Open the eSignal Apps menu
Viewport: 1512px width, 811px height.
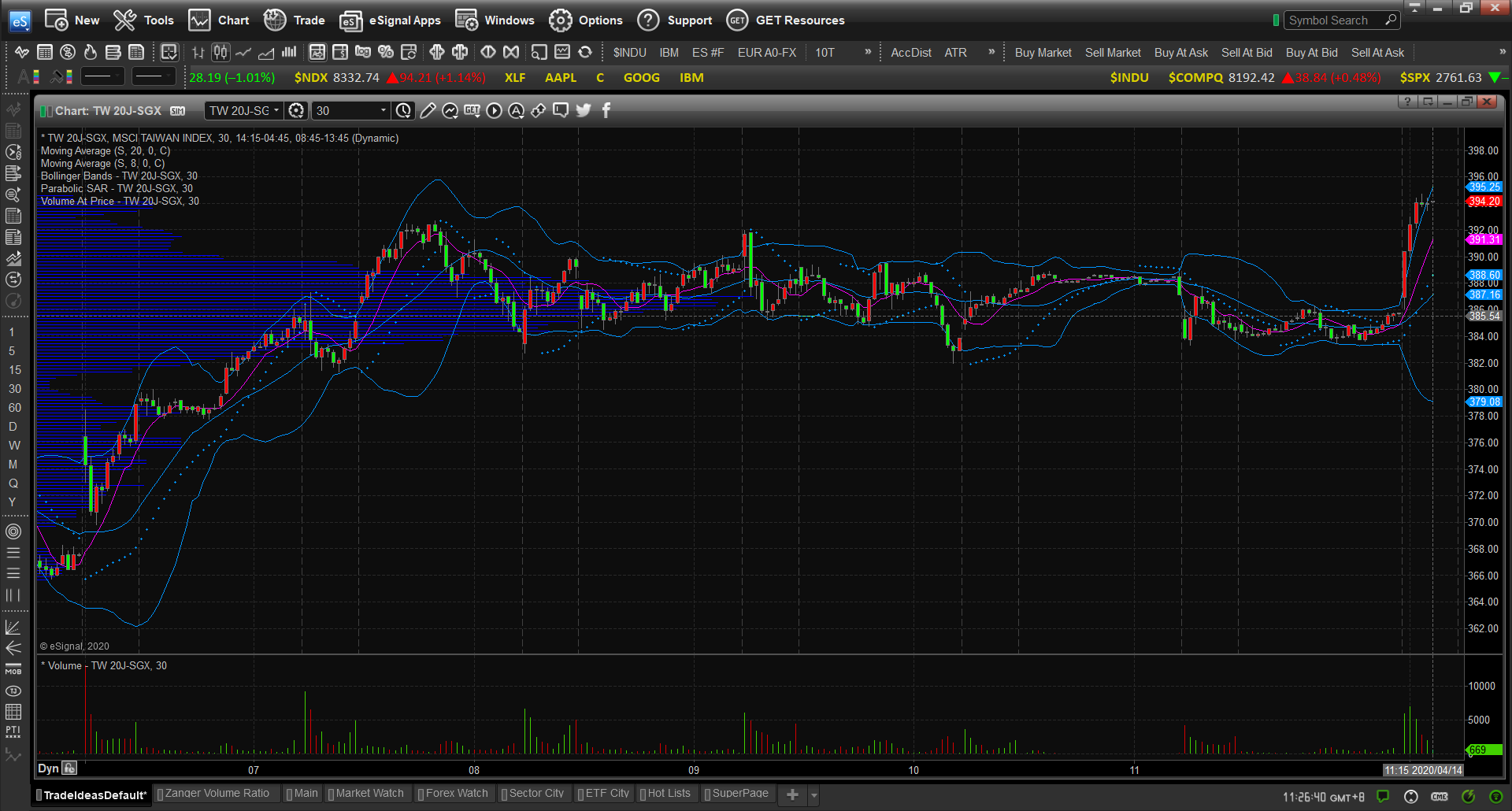coord(390,20)
